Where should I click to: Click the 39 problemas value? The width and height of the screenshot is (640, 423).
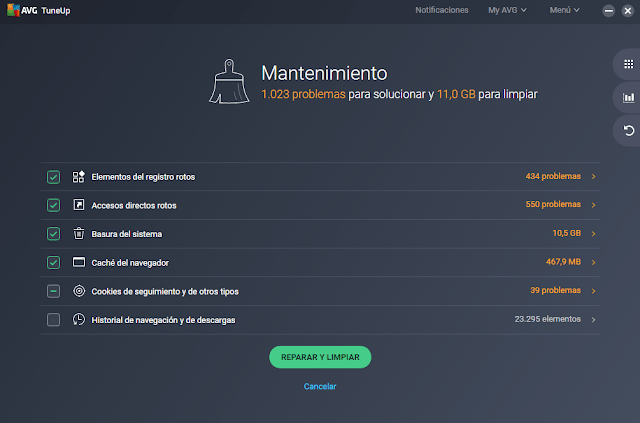pos(556,290)
